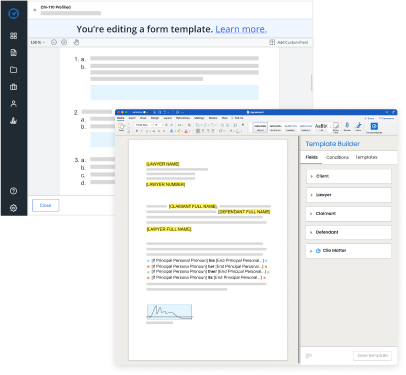Open the help question mark icon
The width and height of the screenshot is (406, 375).
coord(14,191)
